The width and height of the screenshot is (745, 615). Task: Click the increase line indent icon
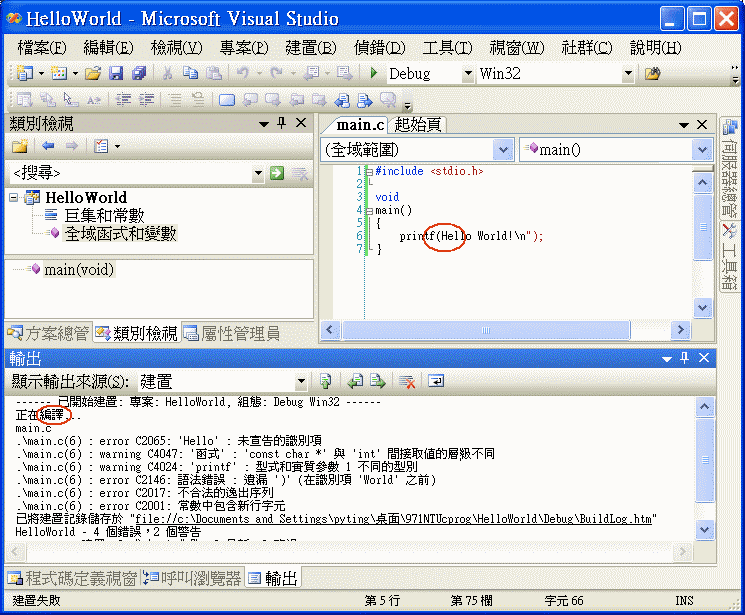pos(146,100)
